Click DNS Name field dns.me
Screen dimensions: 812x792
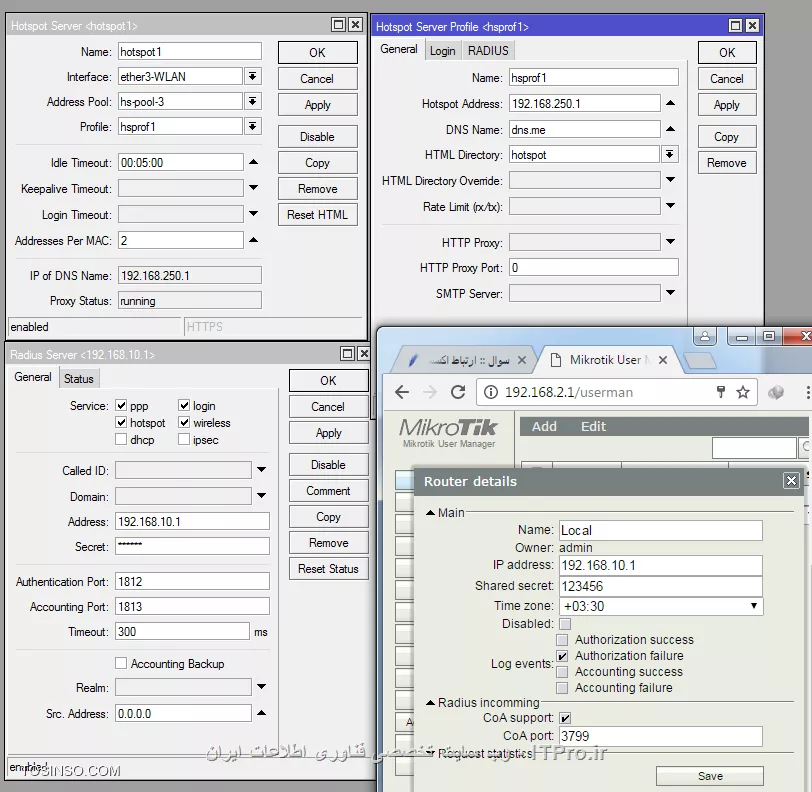(584, 129)
